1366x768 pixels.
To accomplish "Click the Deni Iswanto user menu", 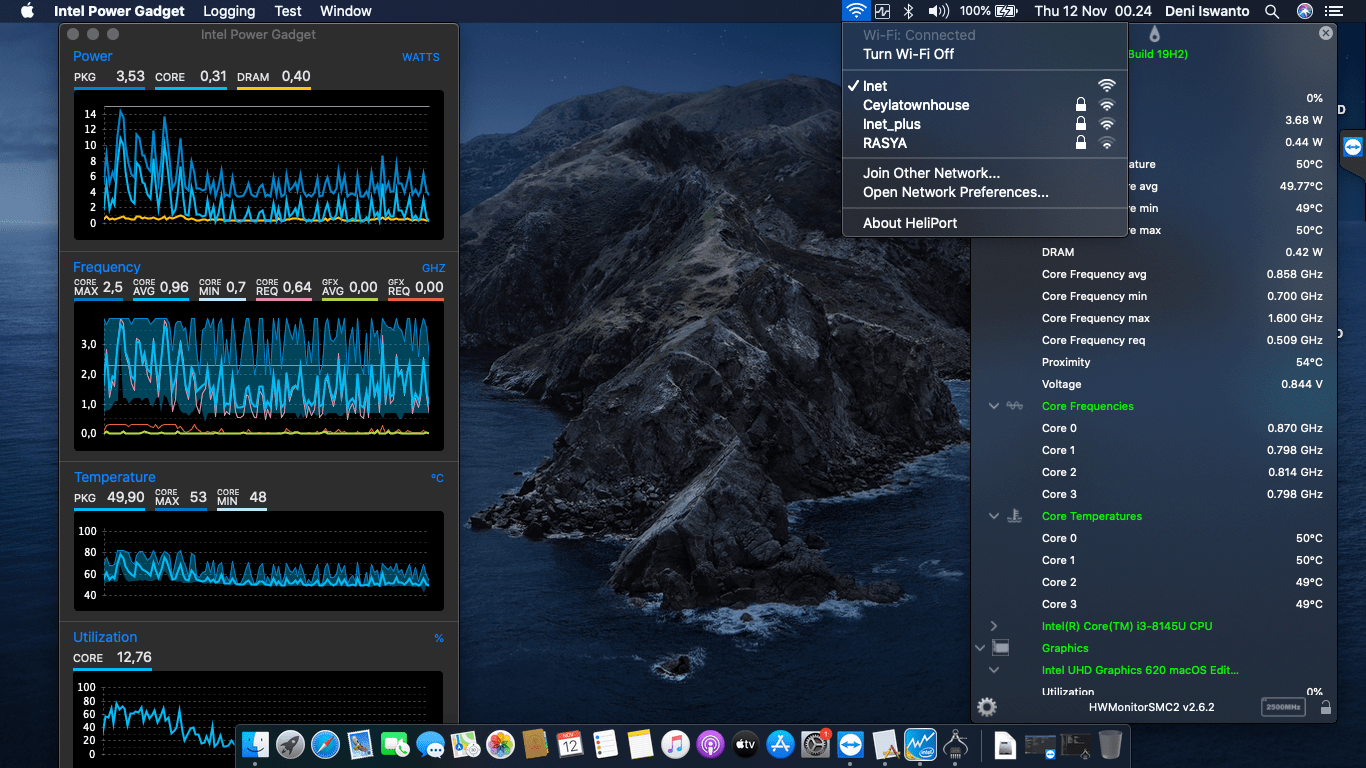I will (1208, 11).
